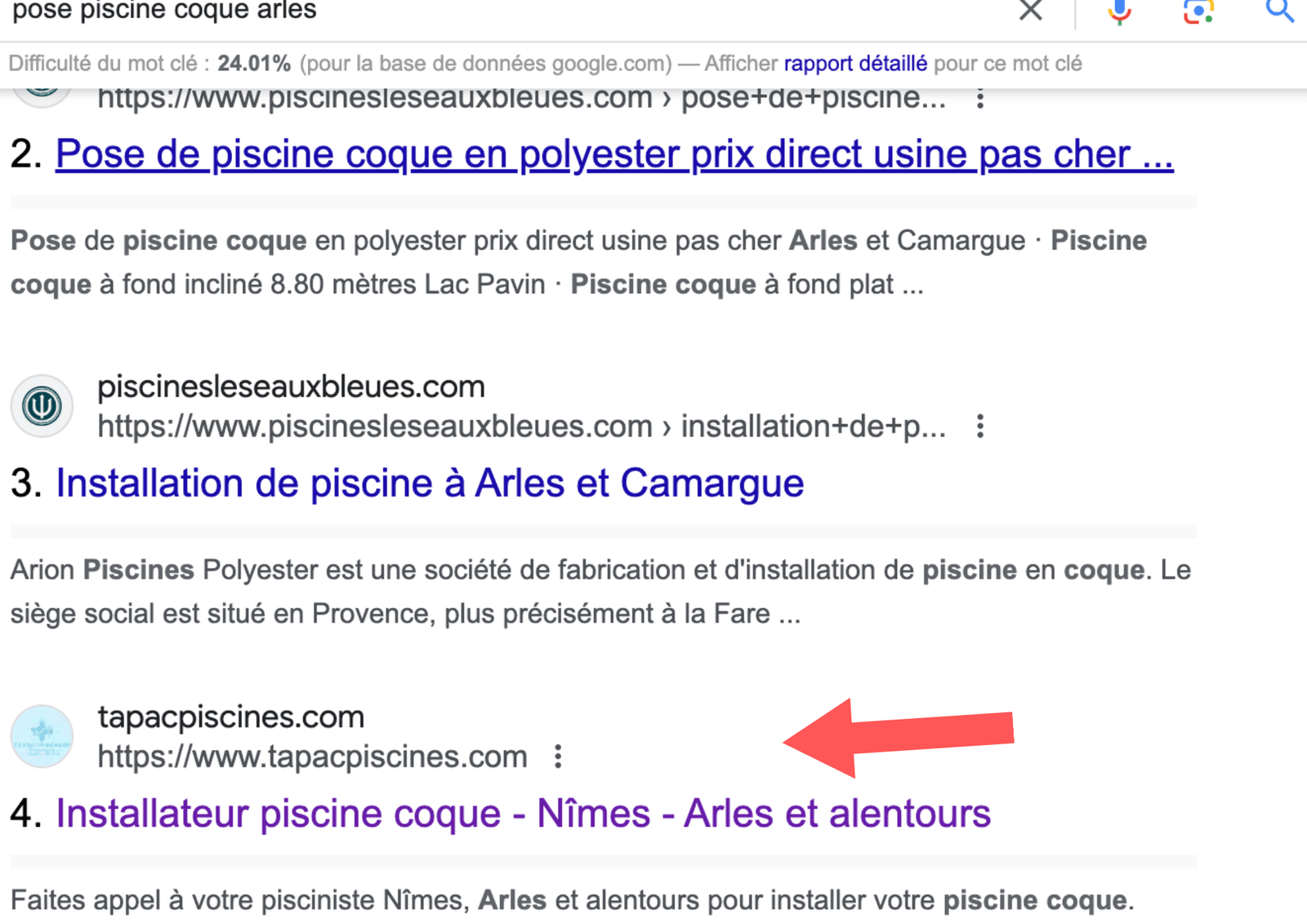1307x924 pixels.
Task: Click the URL https://www.tapacpiscines.com
Action: tap(313, 756)
